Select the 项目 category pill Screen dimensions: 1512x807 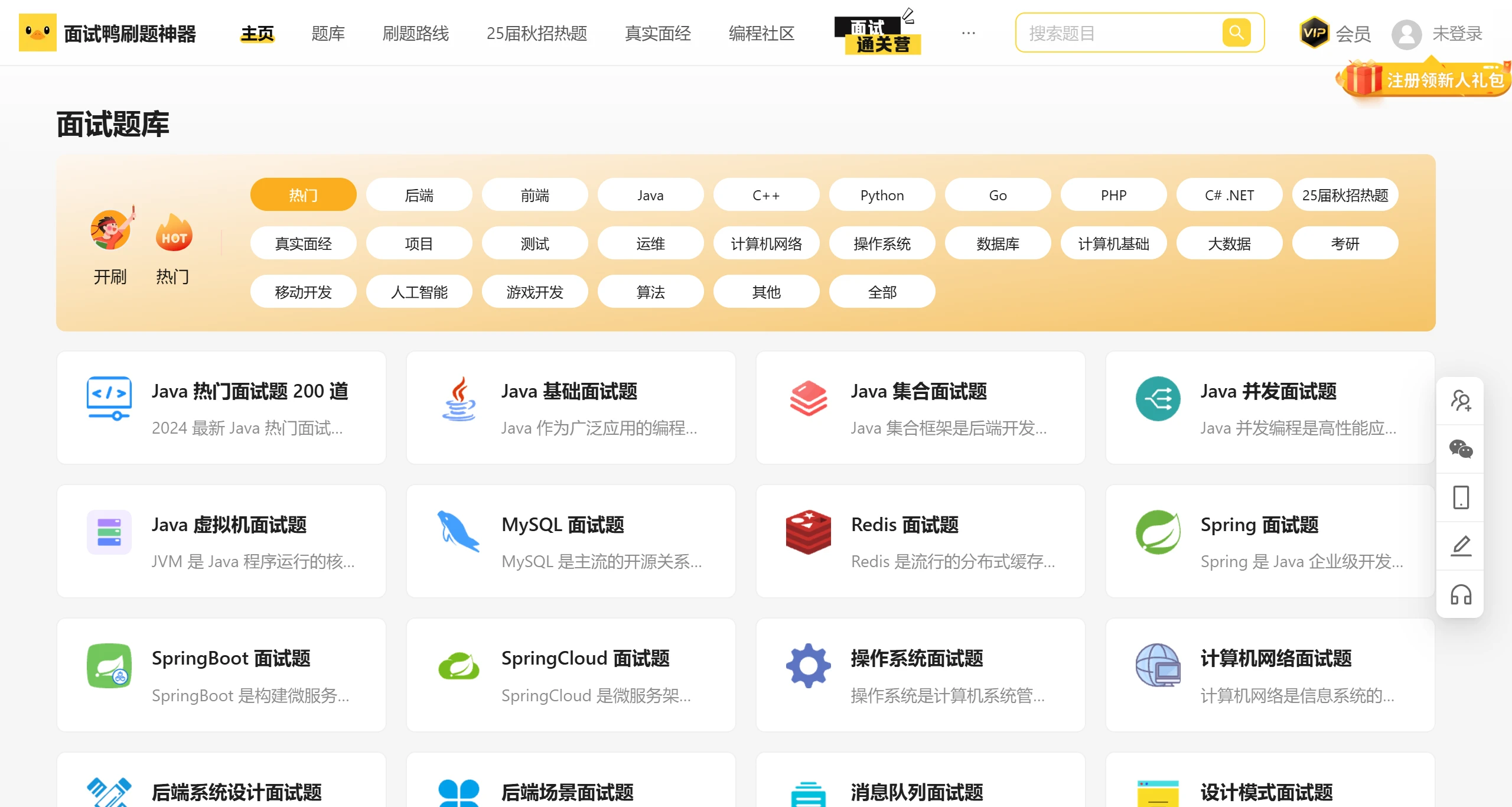click(419, 243)
